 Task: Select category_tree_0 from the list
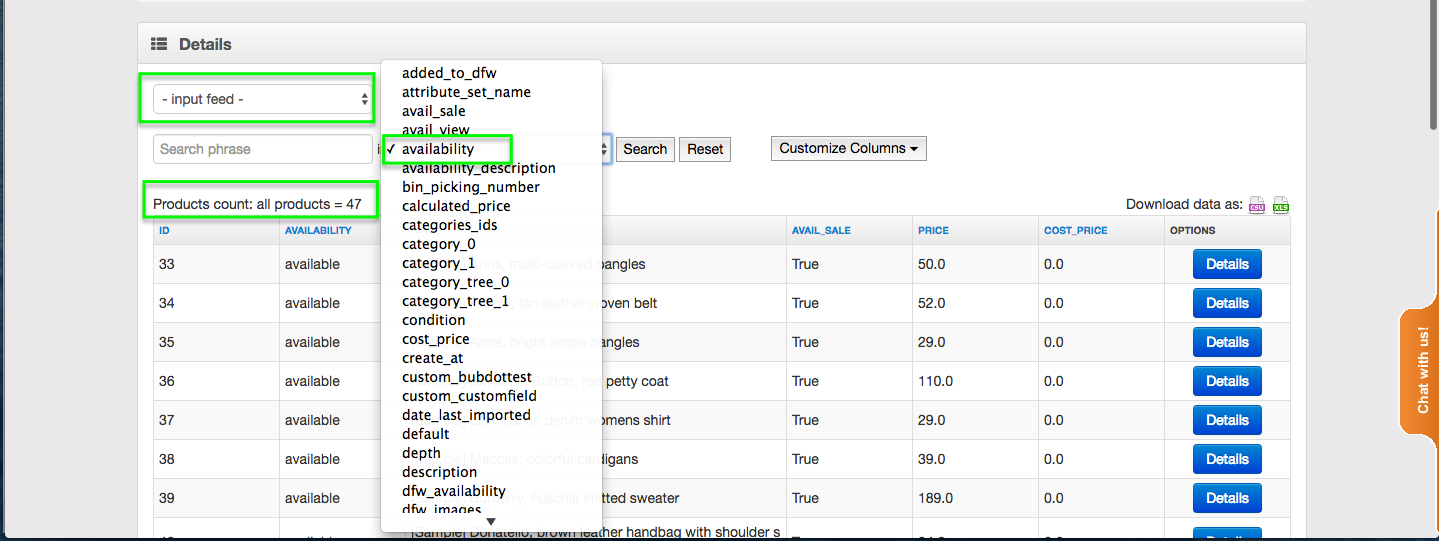point(455,282)
